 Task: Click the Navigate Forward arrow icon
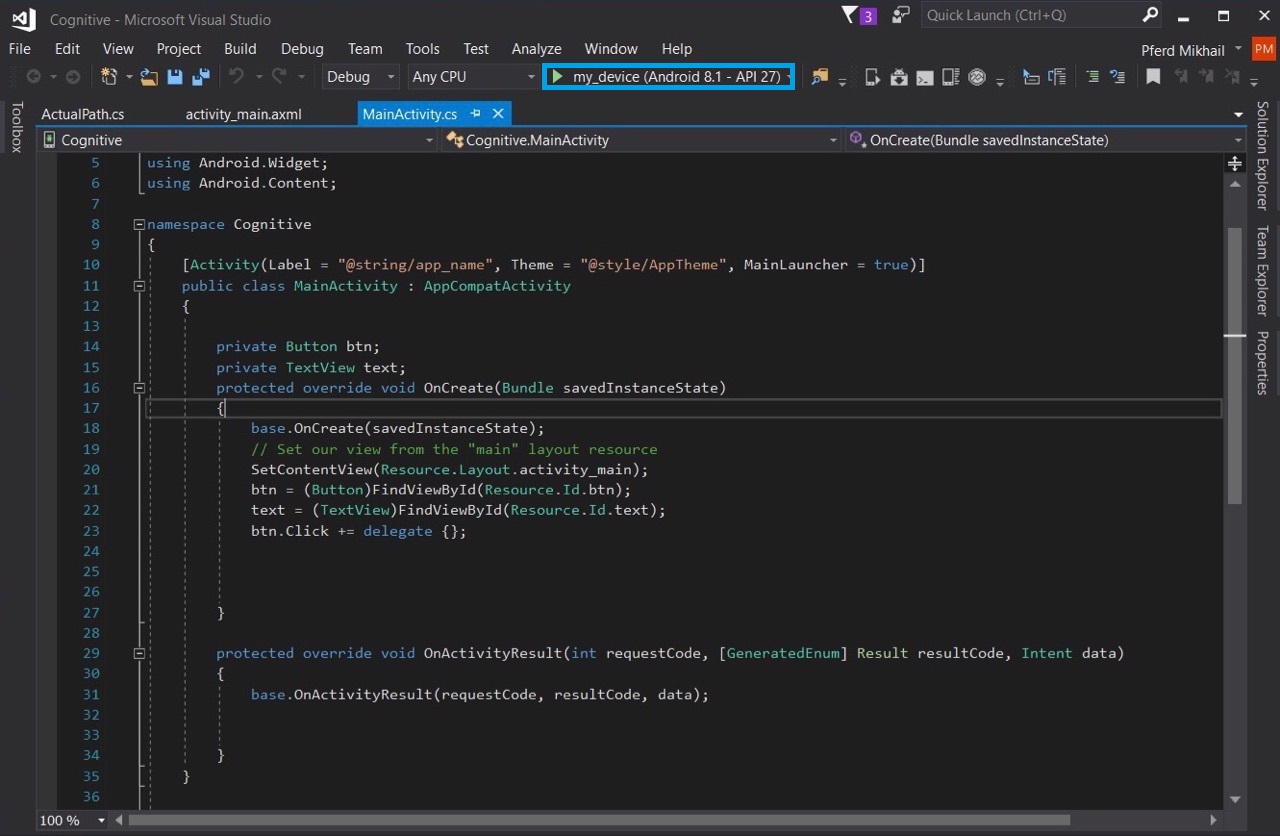click(72, 77)
